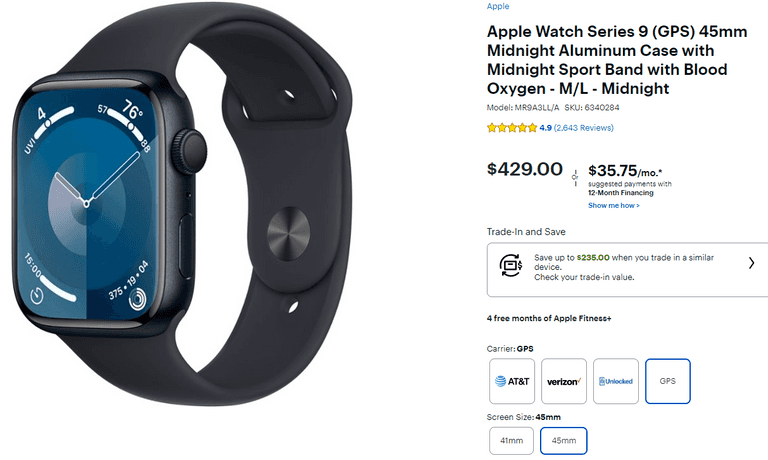Click the five-star rating icons

[x=512, y=128]
